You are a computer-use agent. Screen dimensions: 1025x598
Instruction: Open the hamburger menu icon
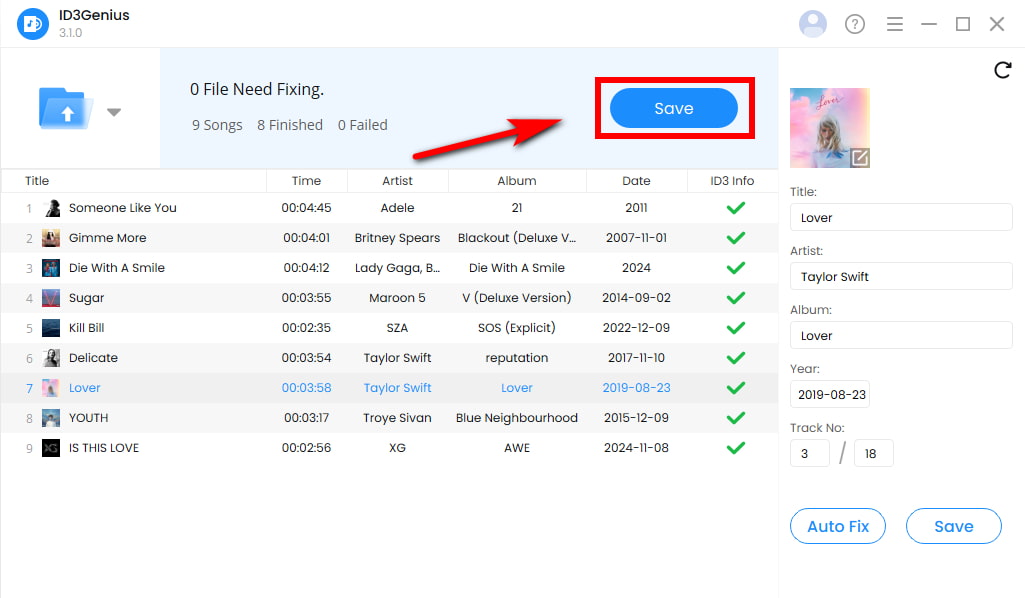[x=895, y=24]
